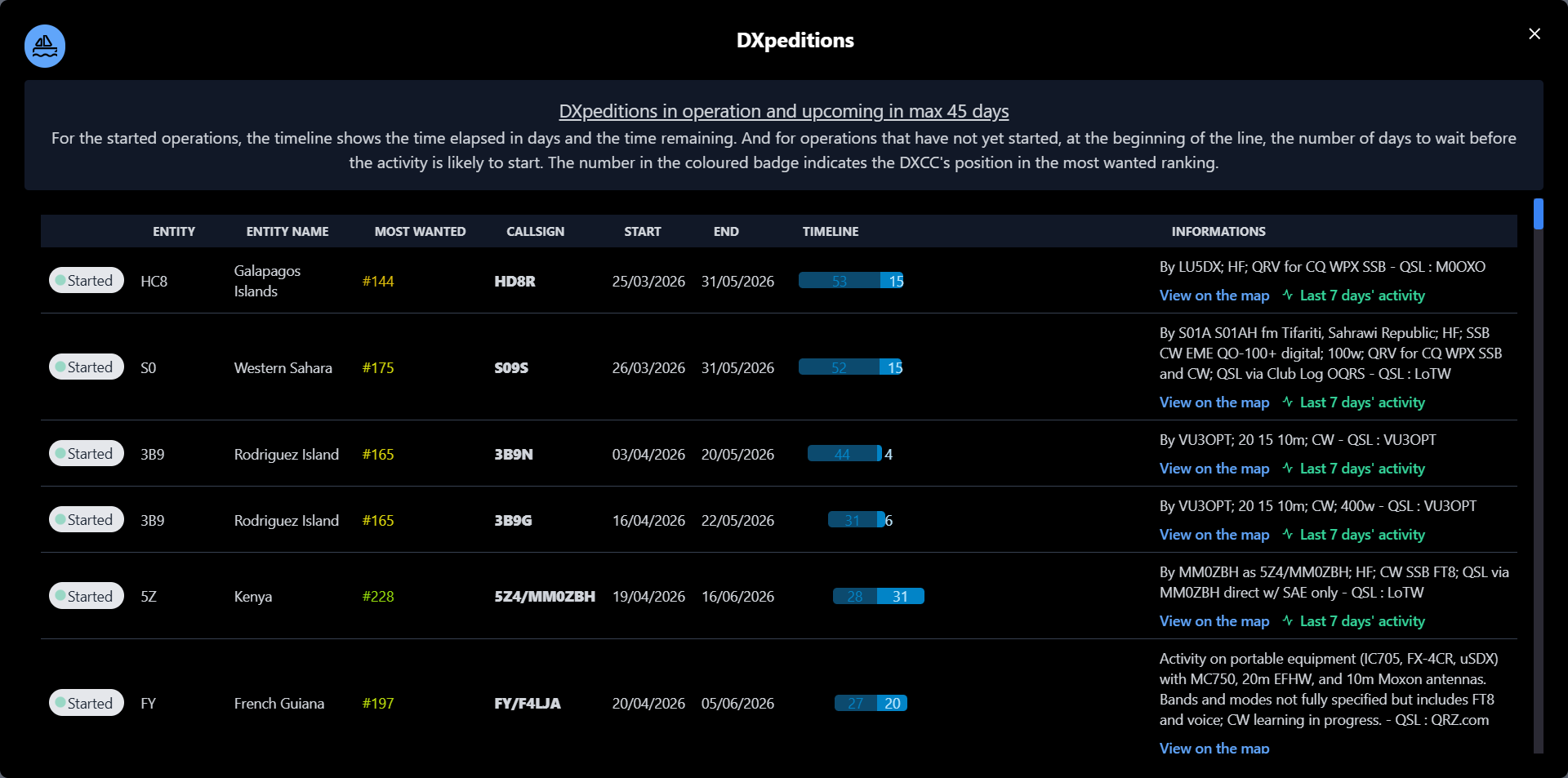Click the heading 'DXpeditions in operation and upcoming'
The width and height of the screenshot is (1568, 778).
784,111
